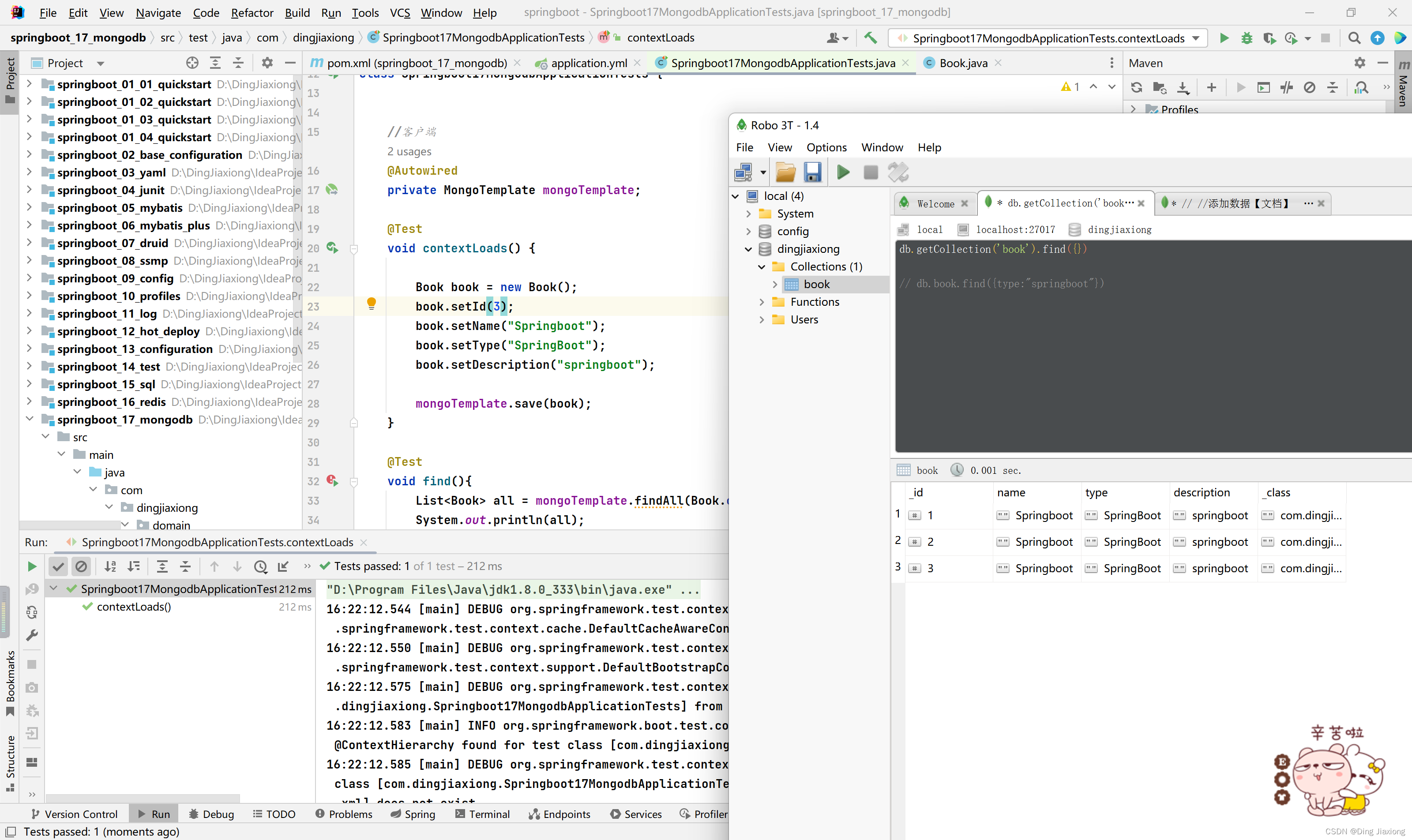Click the Project panel gear options icon
The height and width of the screenshot is (840, 1412).
click(267, 63)
